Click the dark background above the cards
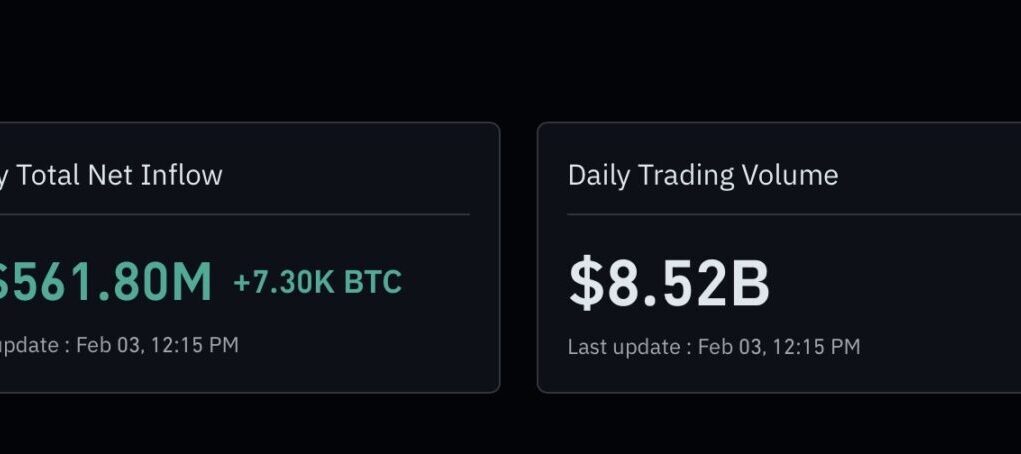 click(x=510, y=60)
